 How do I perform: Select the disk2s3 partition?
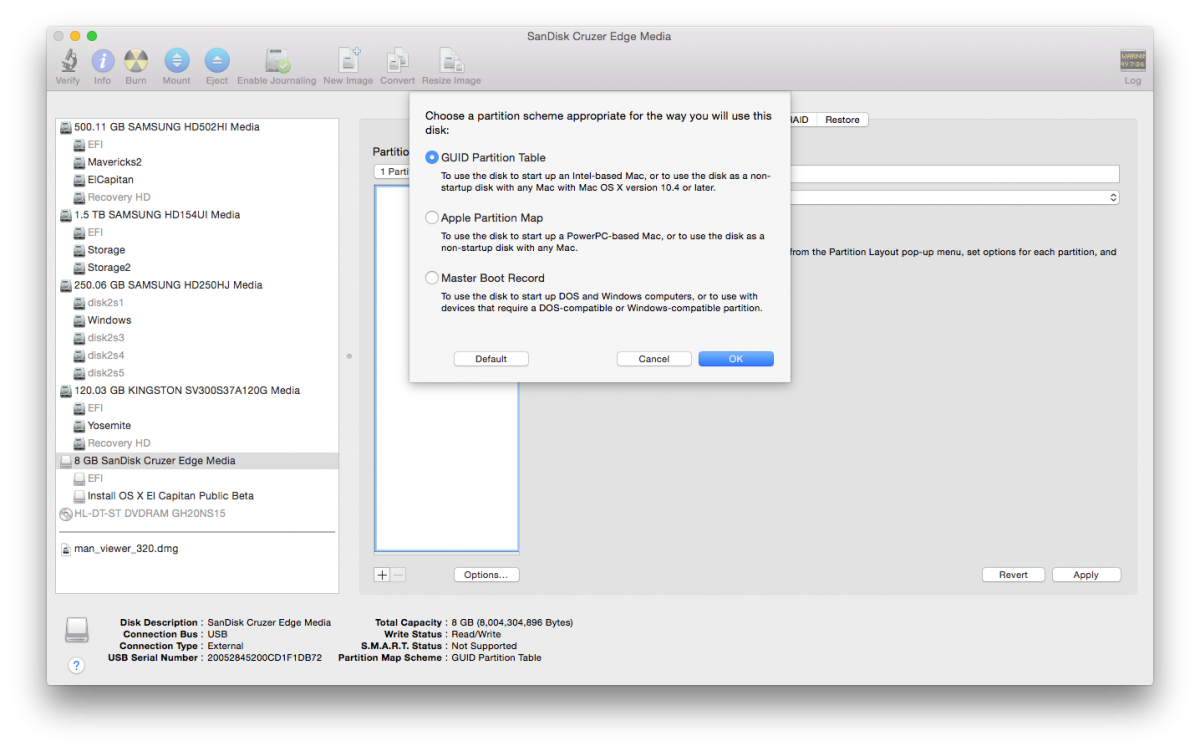click(198, 338)
